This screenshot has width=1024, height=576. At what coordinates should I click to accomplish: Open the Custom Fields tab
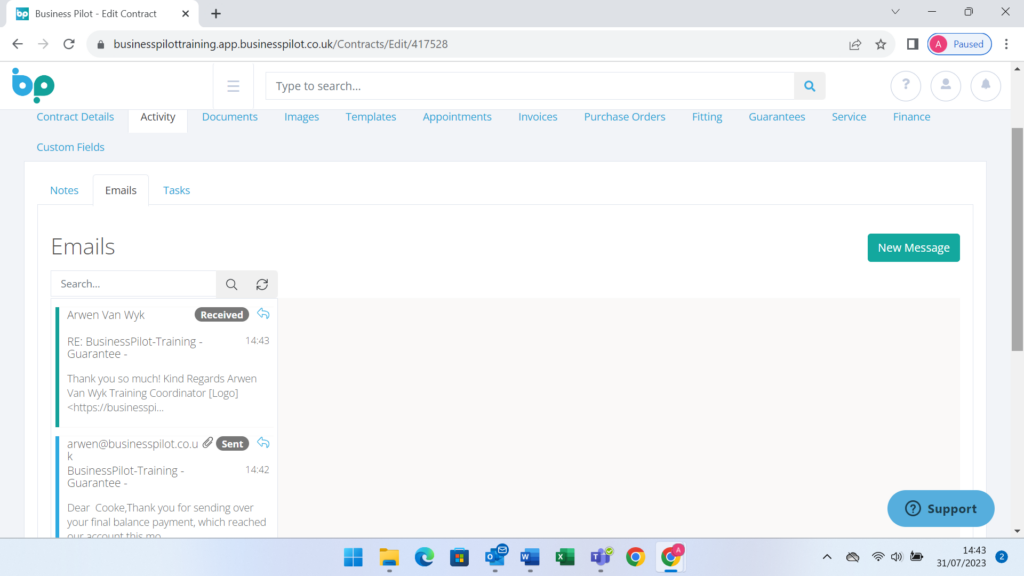click(x=71, y=148)
